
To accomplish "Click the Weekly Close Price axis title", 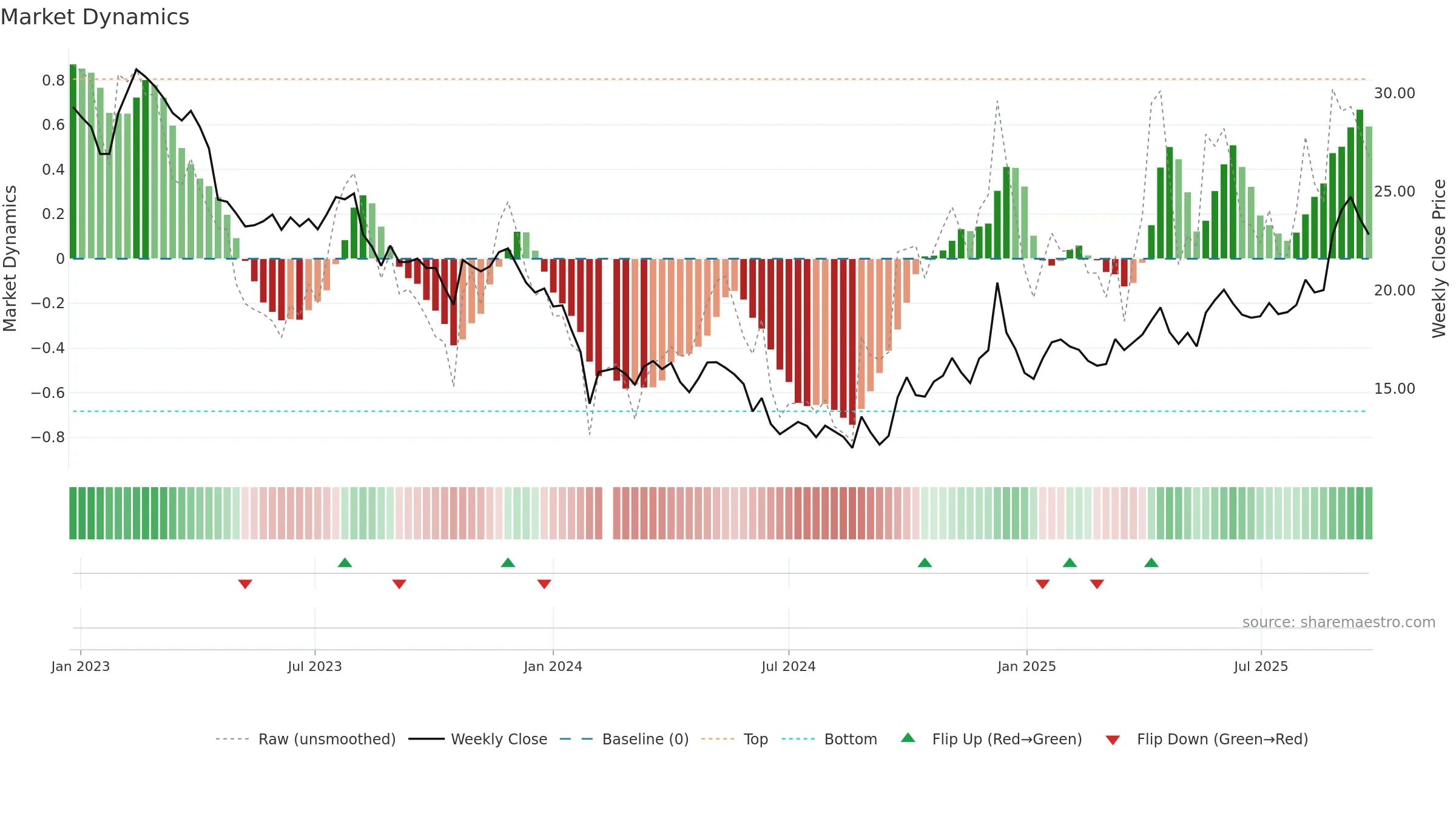I will [x=1439, y=258].
